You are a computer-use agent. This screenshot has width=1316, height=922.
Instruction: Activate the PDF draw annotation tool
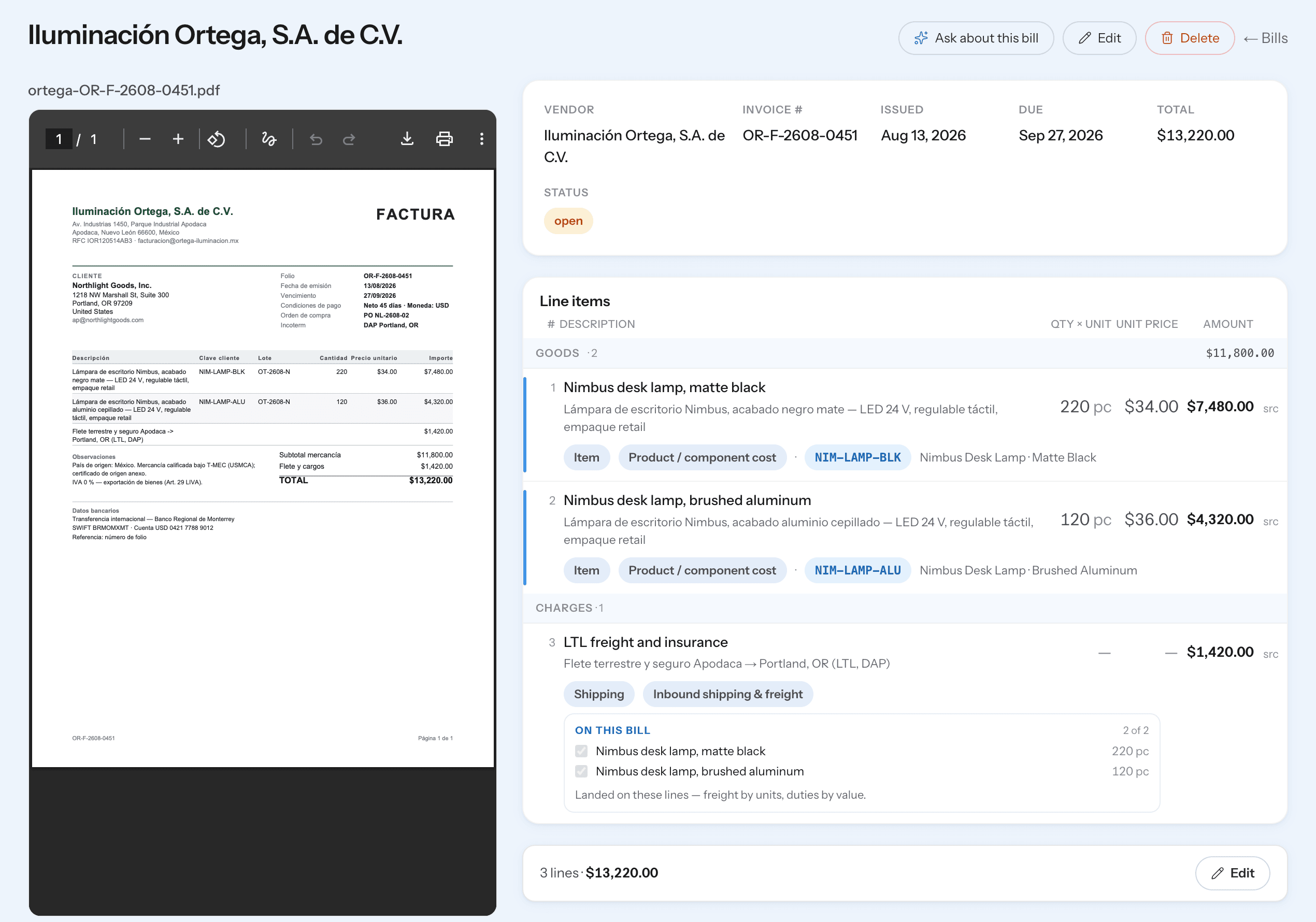tap(269, 139)
